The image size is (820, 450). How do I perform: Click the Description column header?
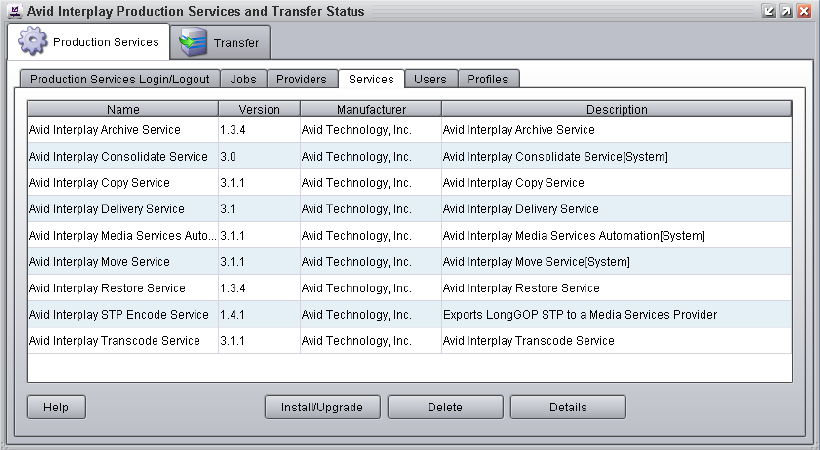click(x=616, y=110)
